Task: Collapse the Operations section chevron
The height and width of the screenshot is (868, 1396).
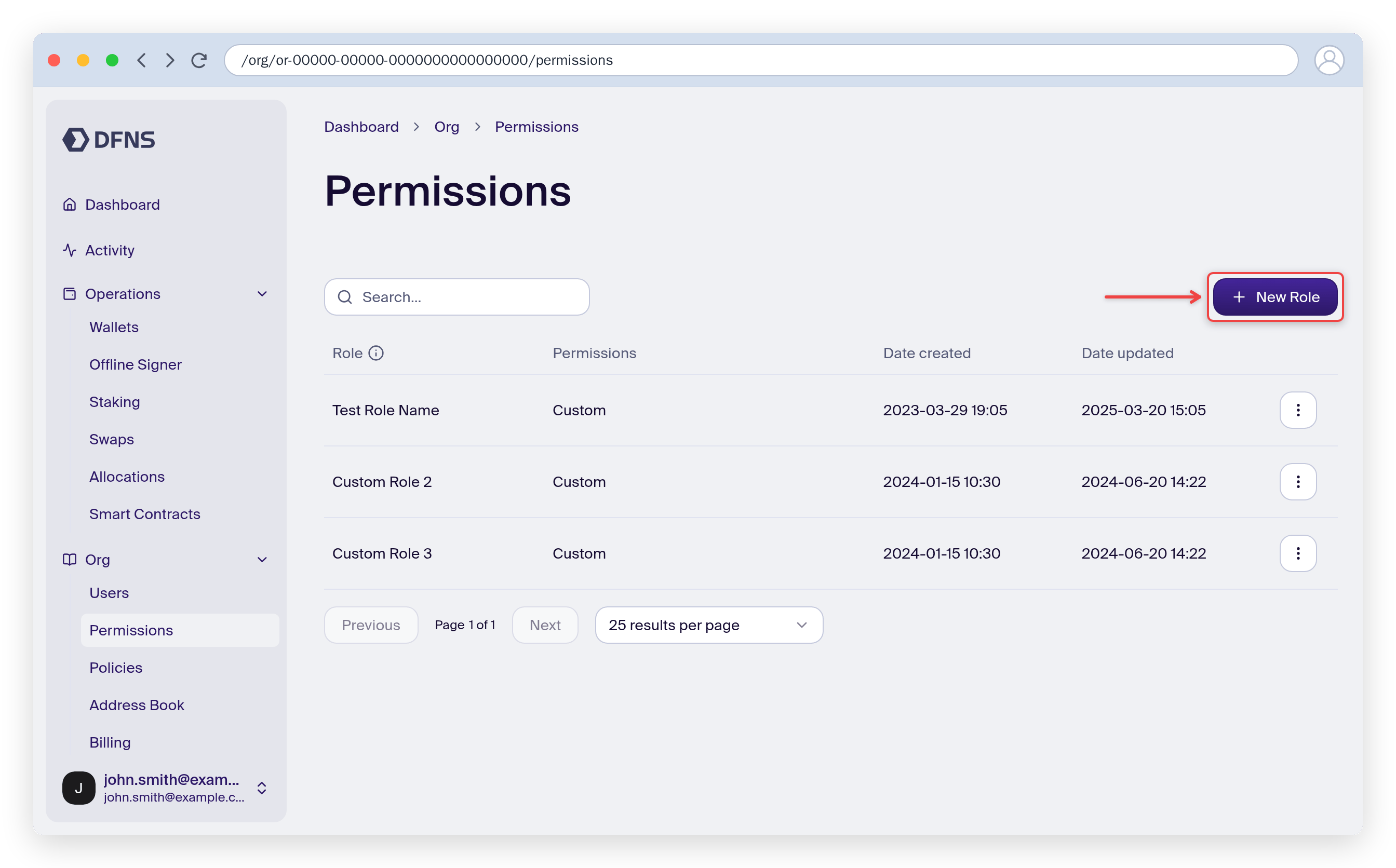Action: (x=262, y=294)
